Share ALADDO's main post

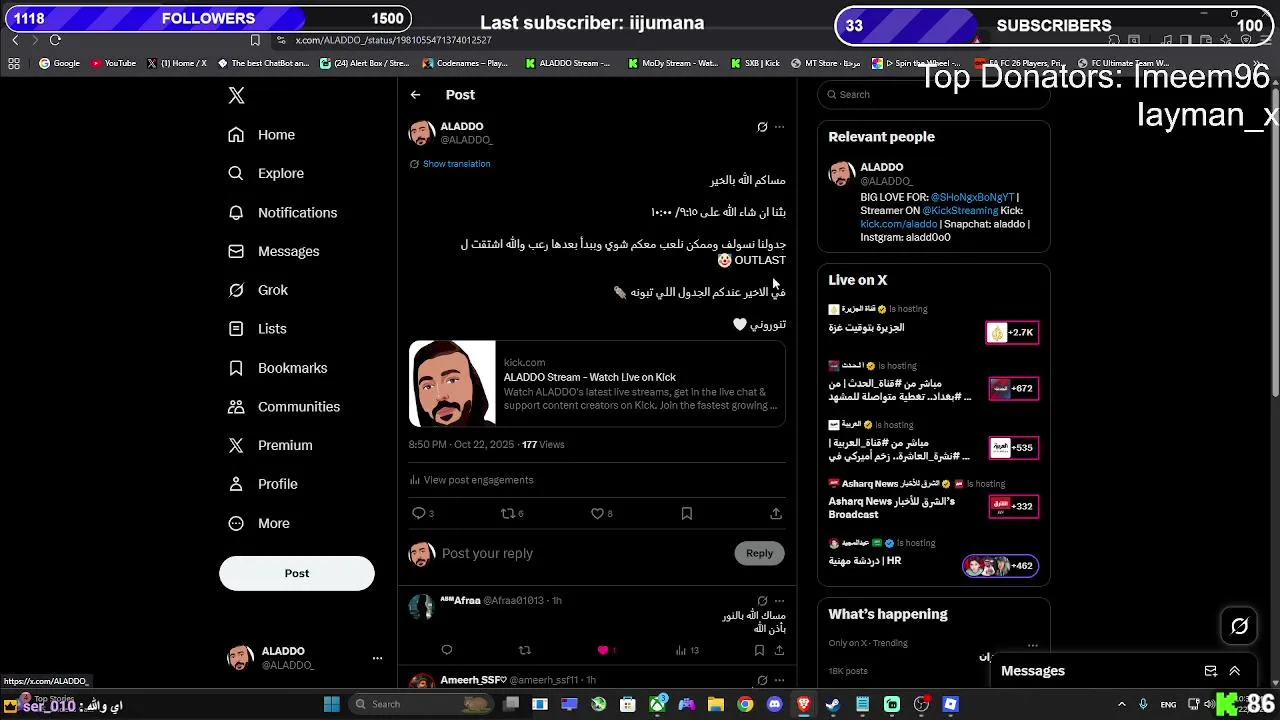click(x=776, y=513)
